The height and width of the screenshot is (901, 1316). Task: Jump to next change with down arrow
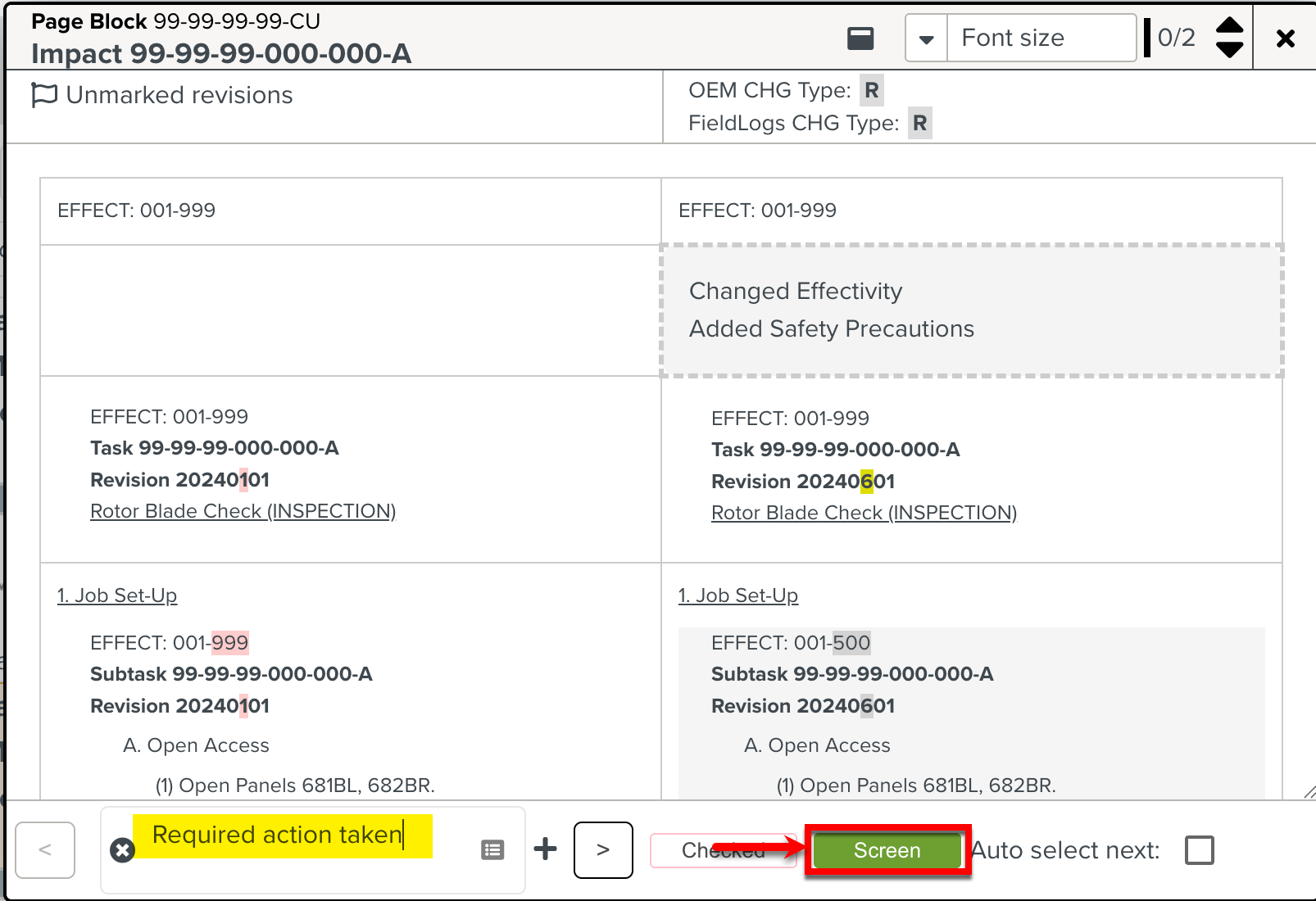pos(1229,51)
